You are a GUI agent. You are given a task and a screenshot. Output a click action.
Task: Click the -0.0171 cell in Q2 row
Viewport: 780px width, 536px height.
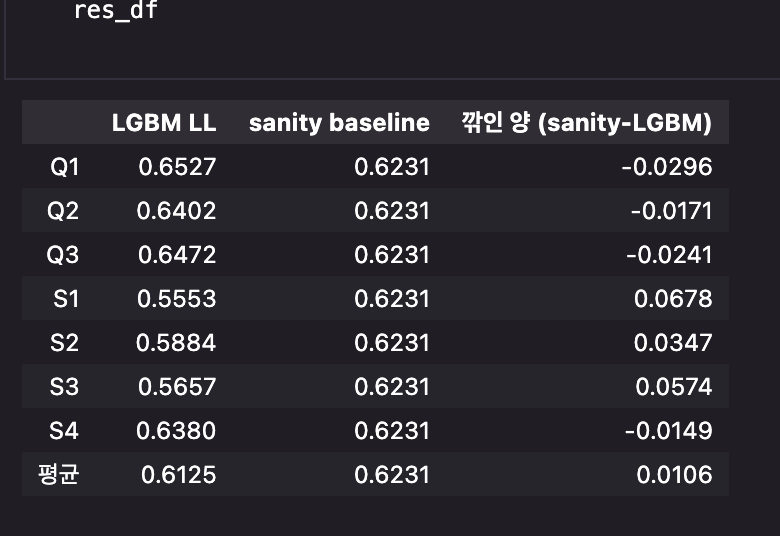(x=672, y=211)
